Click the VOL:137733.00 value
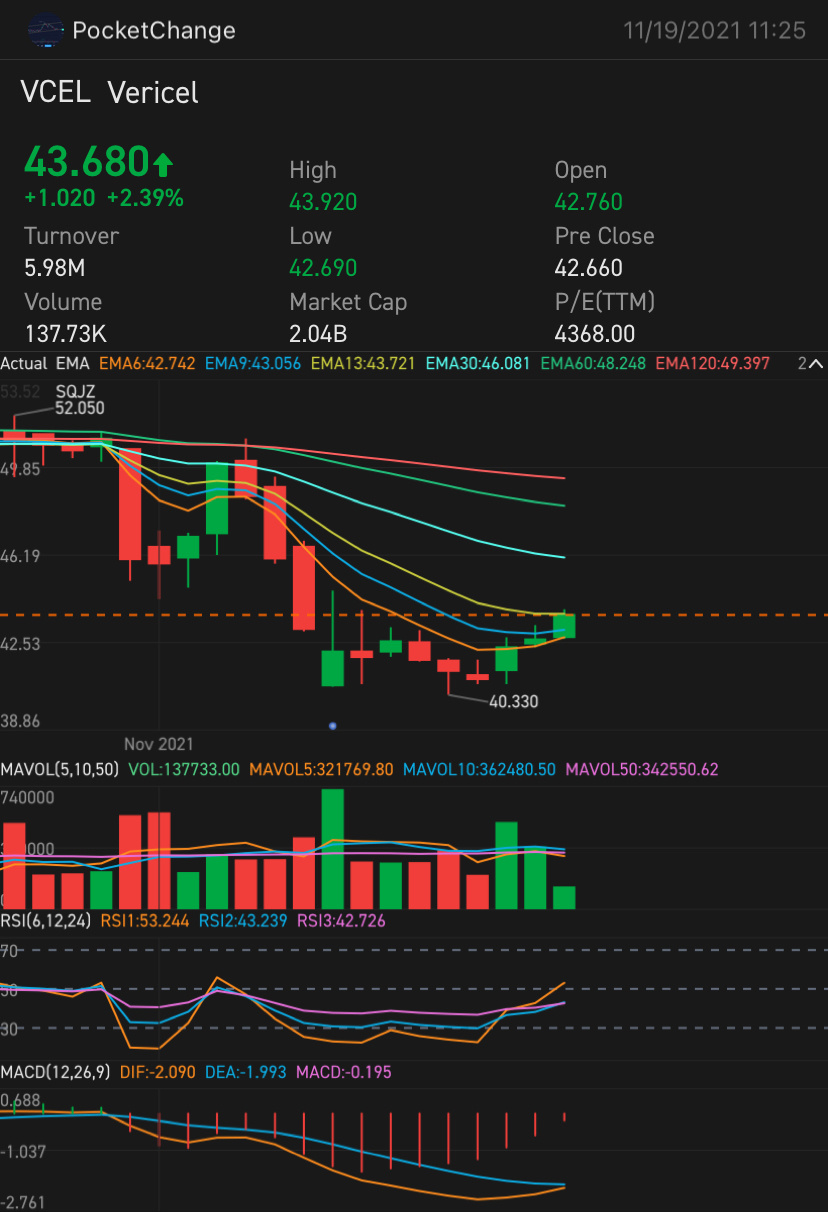 [182, 770]
